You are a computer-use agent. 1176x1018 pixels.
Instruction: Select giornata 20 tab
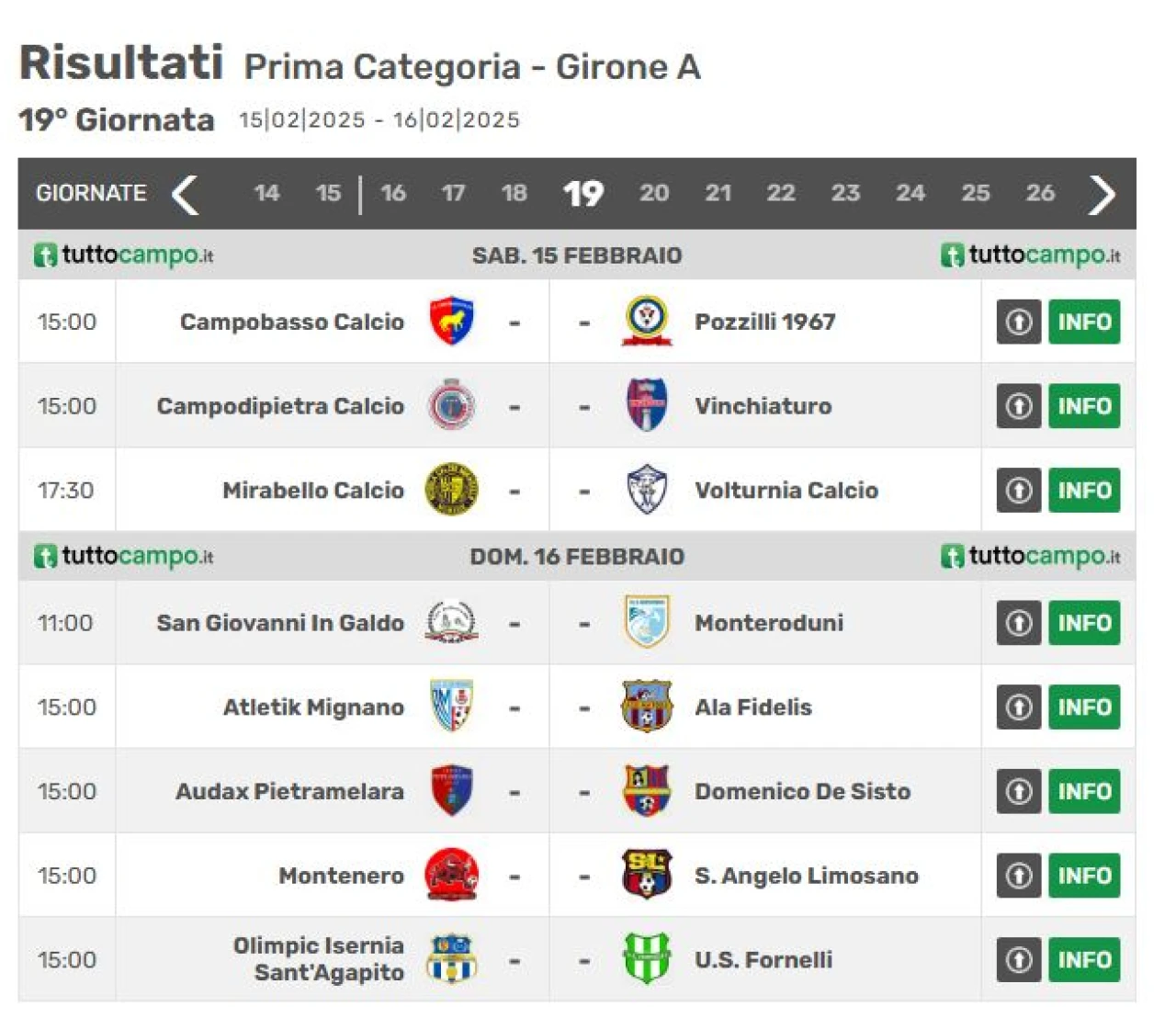(x=654, y=193)
